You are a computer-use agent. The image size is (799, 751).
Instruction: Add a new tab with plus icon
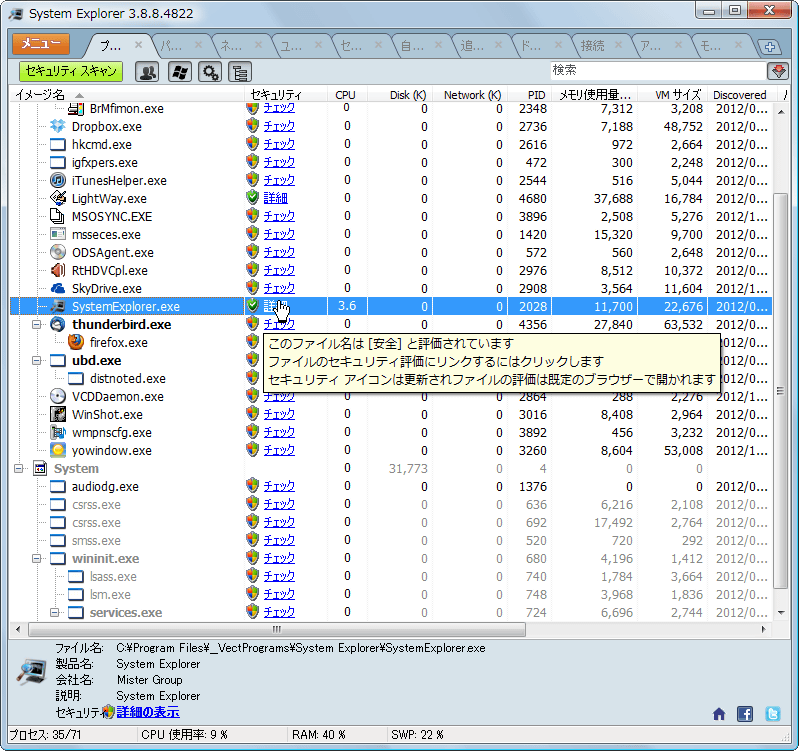pyautogui.click(x=769, y=47)
